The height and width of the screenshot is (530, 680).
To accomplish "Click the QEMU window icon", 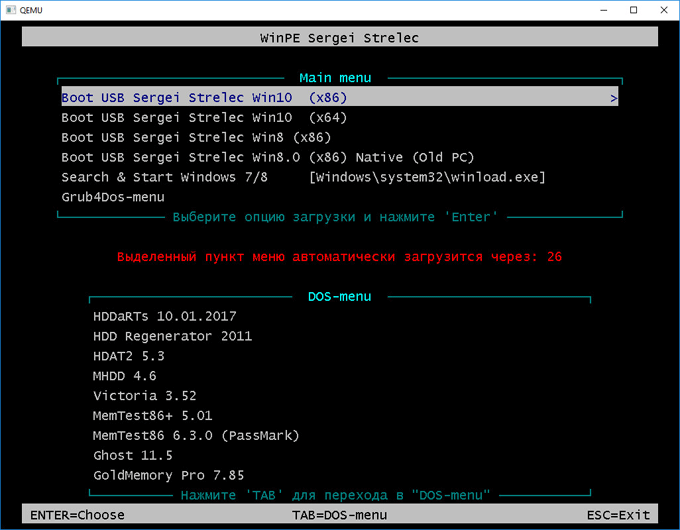I will [x=11, y=10].
